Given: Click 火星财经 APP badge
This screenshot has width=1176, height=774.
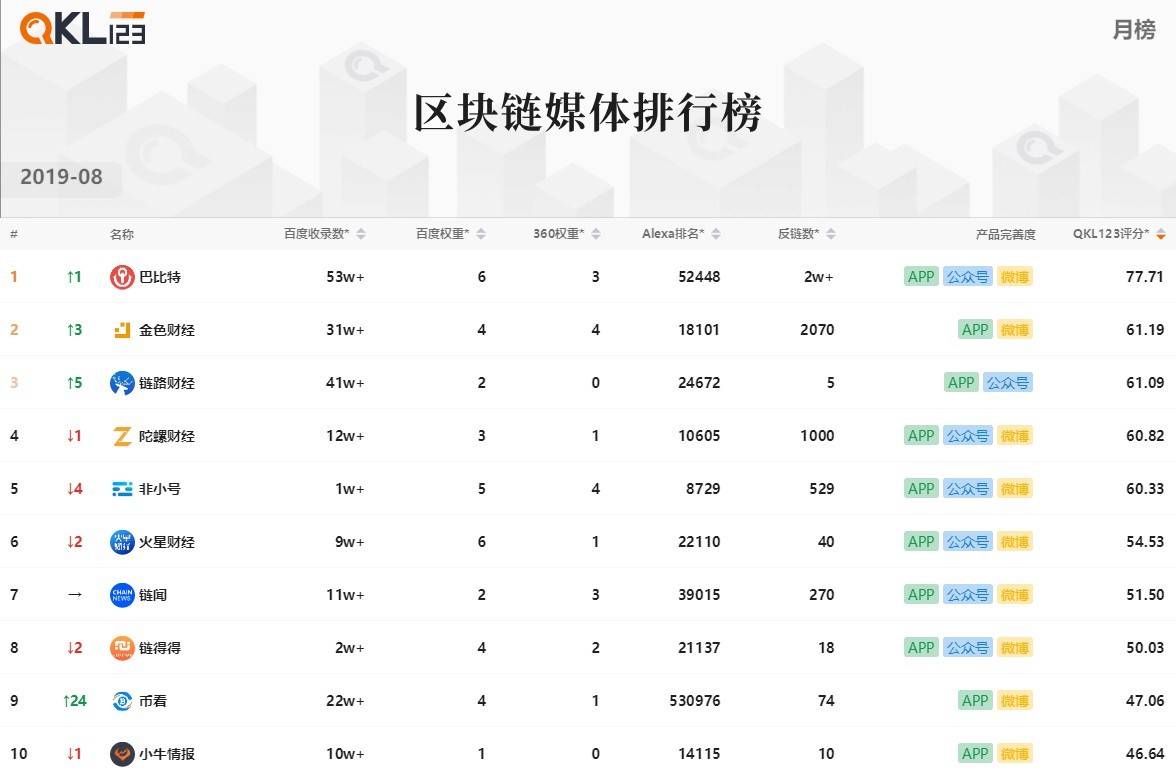Looking at the screenshot, I should [x=921, y=542].
